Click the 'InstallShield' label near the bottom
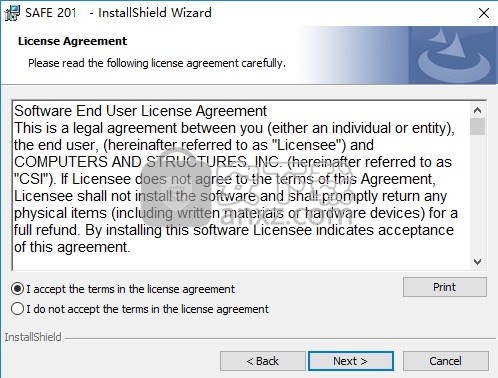 click(33, 337)
